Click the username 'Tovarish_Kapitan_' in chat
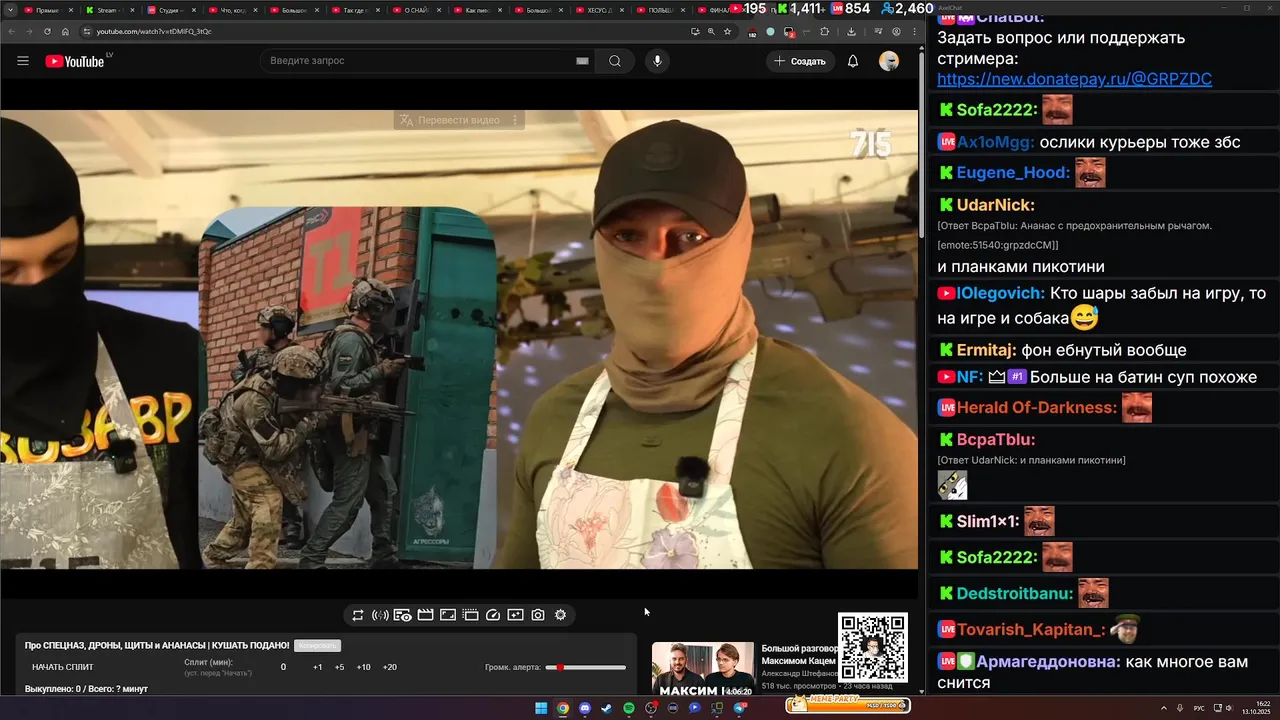Viewport: 1280px width, 720px height. (x=1031, y=629)
